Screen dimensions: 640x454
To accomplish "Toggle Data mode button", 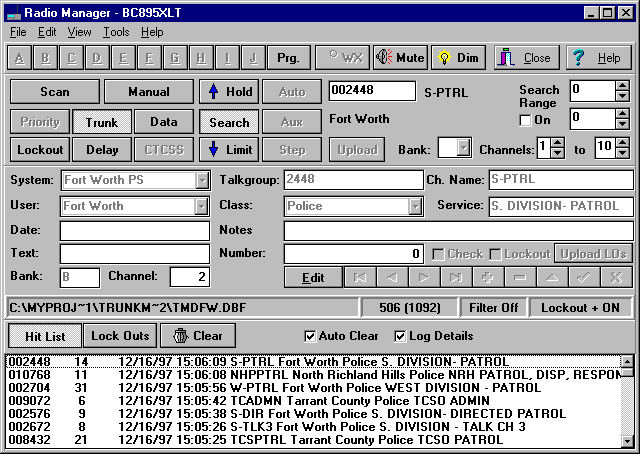I will point(164,122).
